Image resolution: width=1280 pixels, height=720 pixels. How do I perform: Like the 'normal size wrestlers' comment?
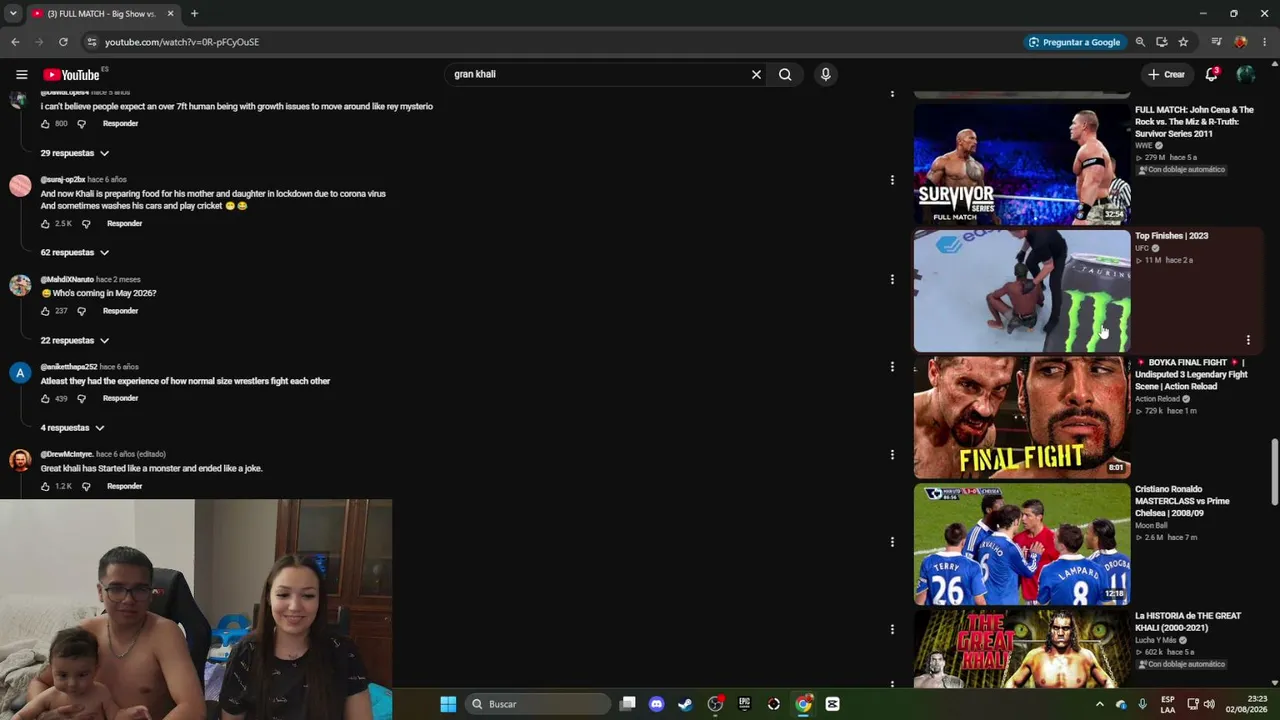pyautogui.click(x=45, y=399)
